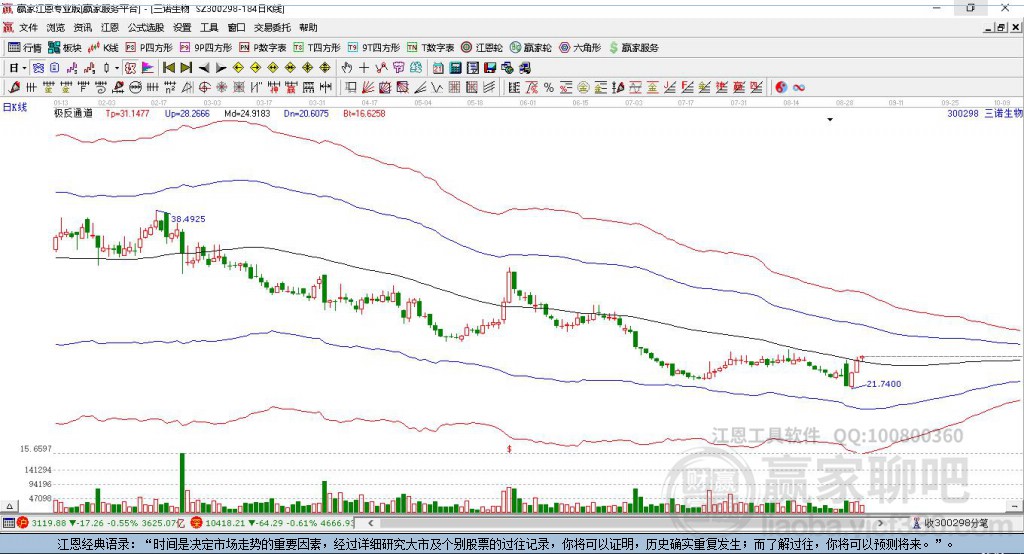Click the calendar date icon
This screenshot has width=1024, height=554.
tap(438, 67)
